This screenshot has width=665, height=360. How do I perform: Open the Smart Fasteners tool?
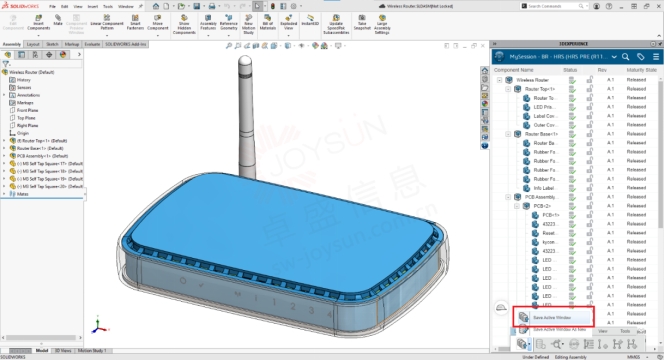click(135, 22)
